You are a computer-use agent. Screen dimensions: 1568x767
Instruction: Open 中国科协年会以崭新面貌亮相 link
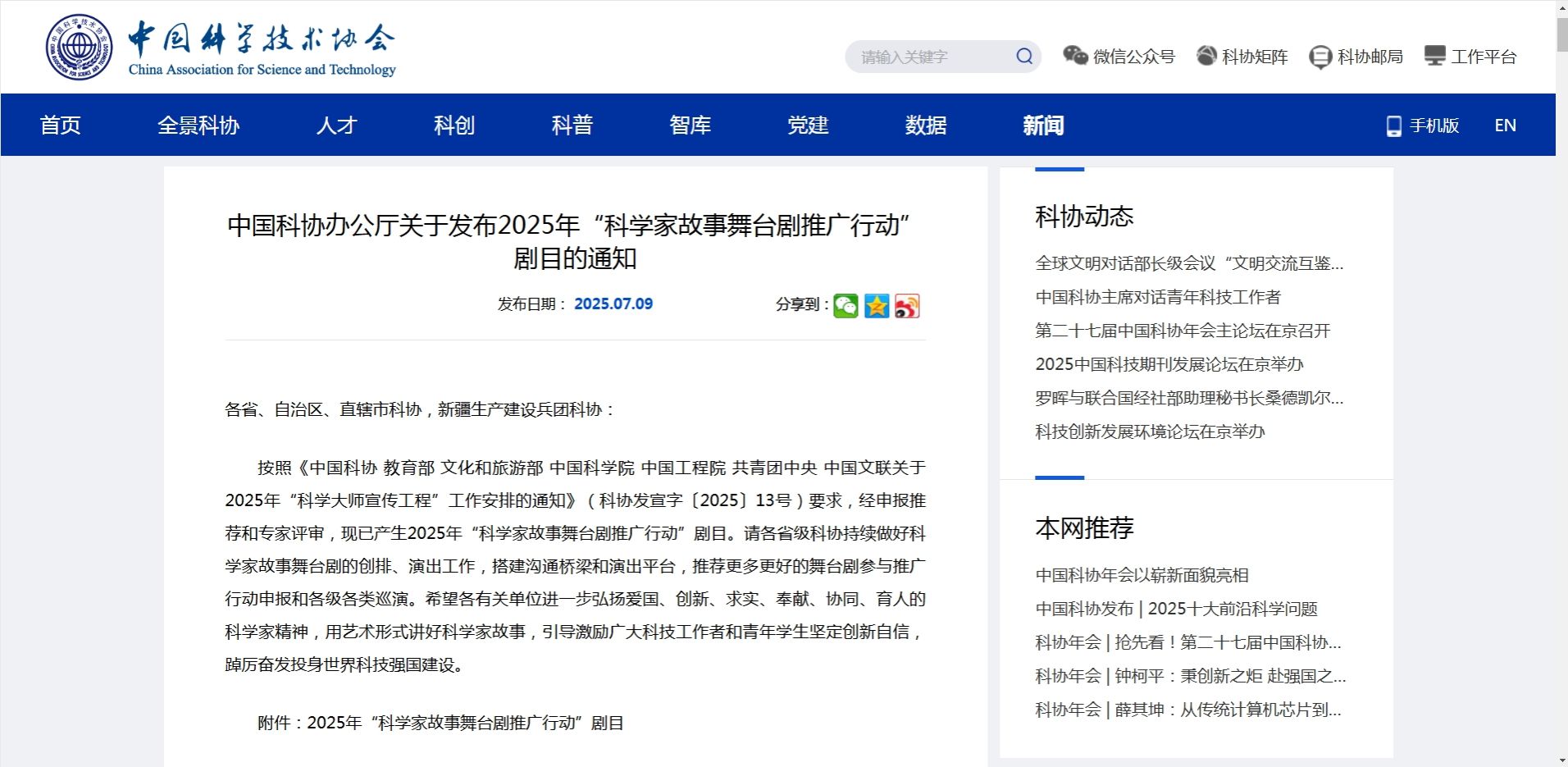[x=1142, y=575]
